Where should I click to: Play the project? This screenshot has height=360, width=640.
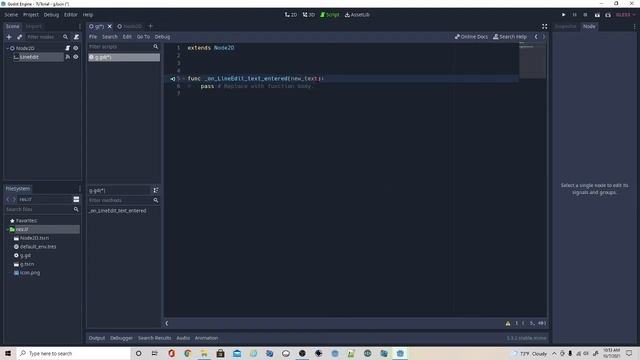coord(564,15)
